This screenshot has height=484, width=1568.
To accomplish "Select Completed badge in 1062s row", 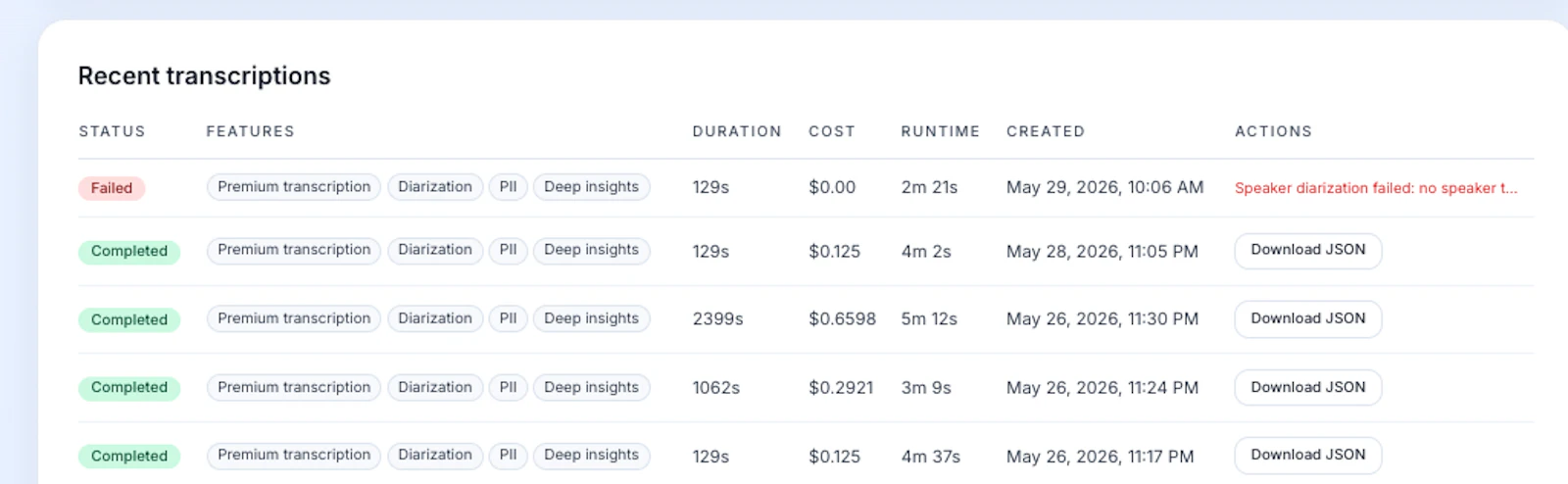I will click(129, 388).
